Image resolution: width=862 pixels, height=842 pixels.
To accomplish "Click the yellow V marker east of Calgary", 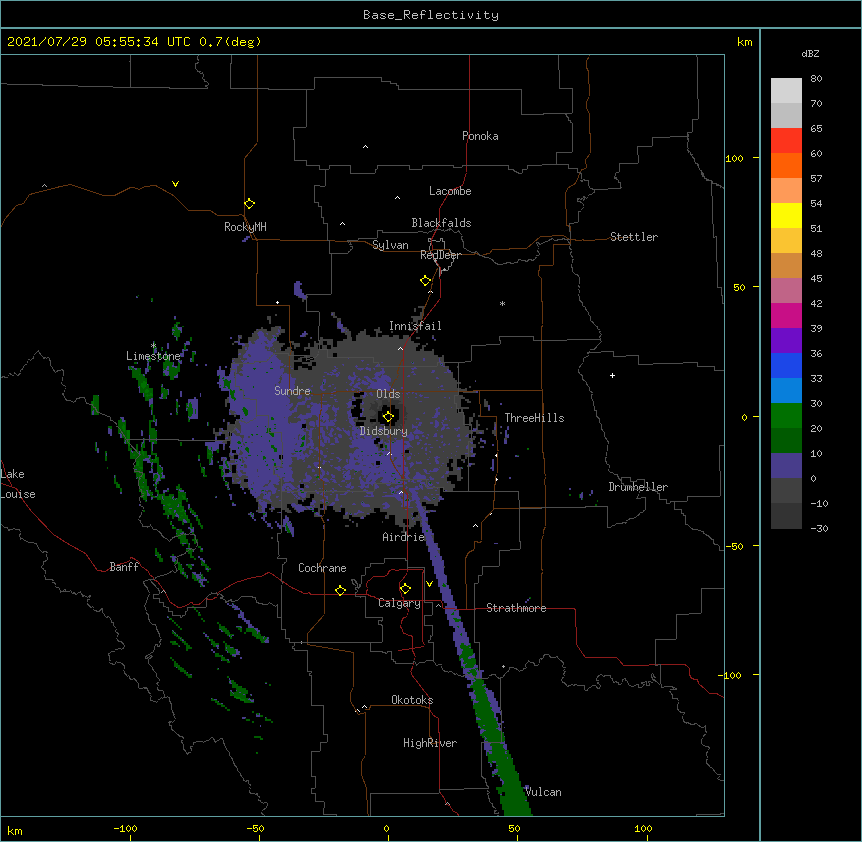I will point(429,584).
